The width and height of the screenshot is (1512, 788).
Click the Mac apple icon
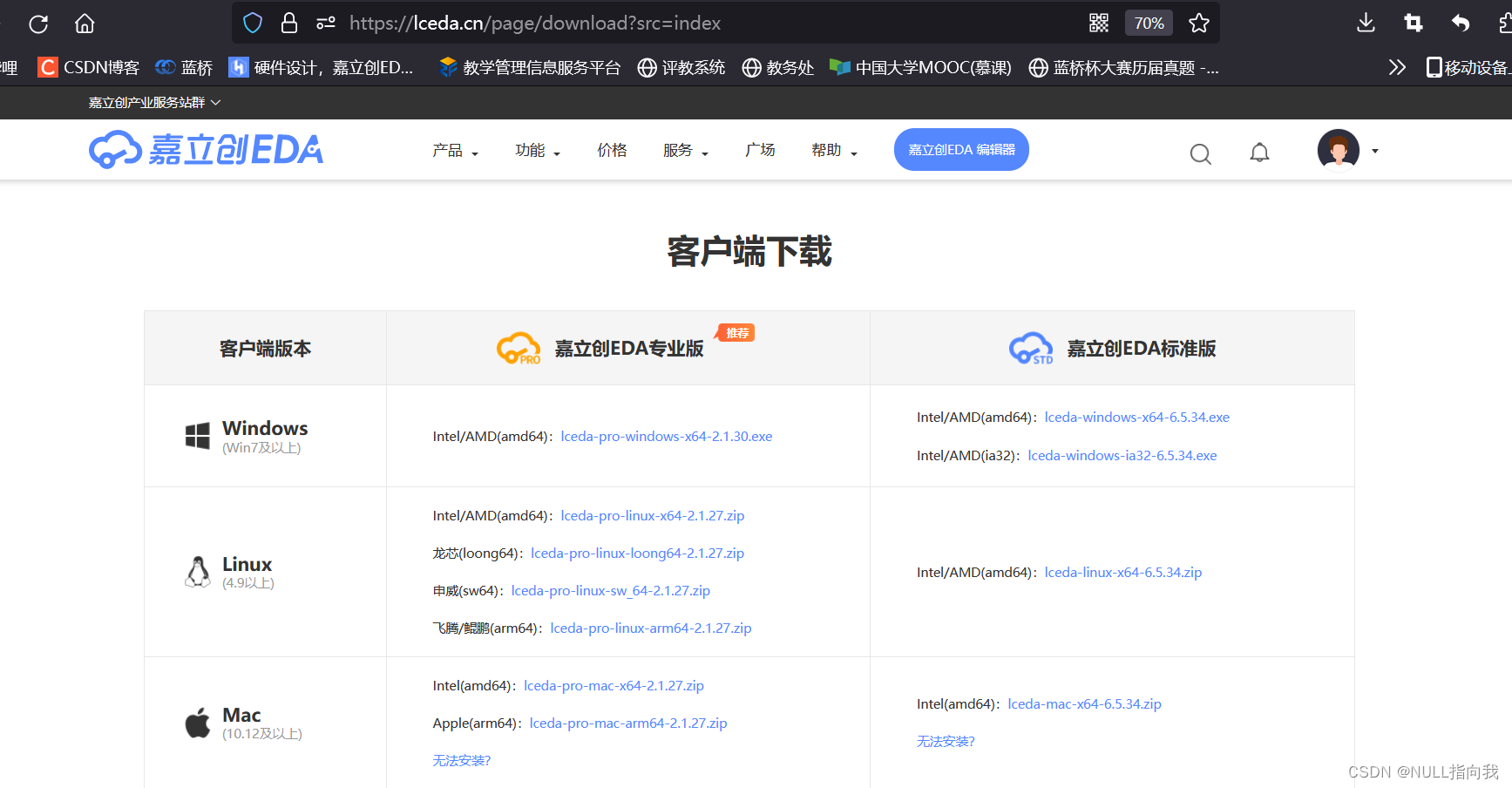click(198, 723)
